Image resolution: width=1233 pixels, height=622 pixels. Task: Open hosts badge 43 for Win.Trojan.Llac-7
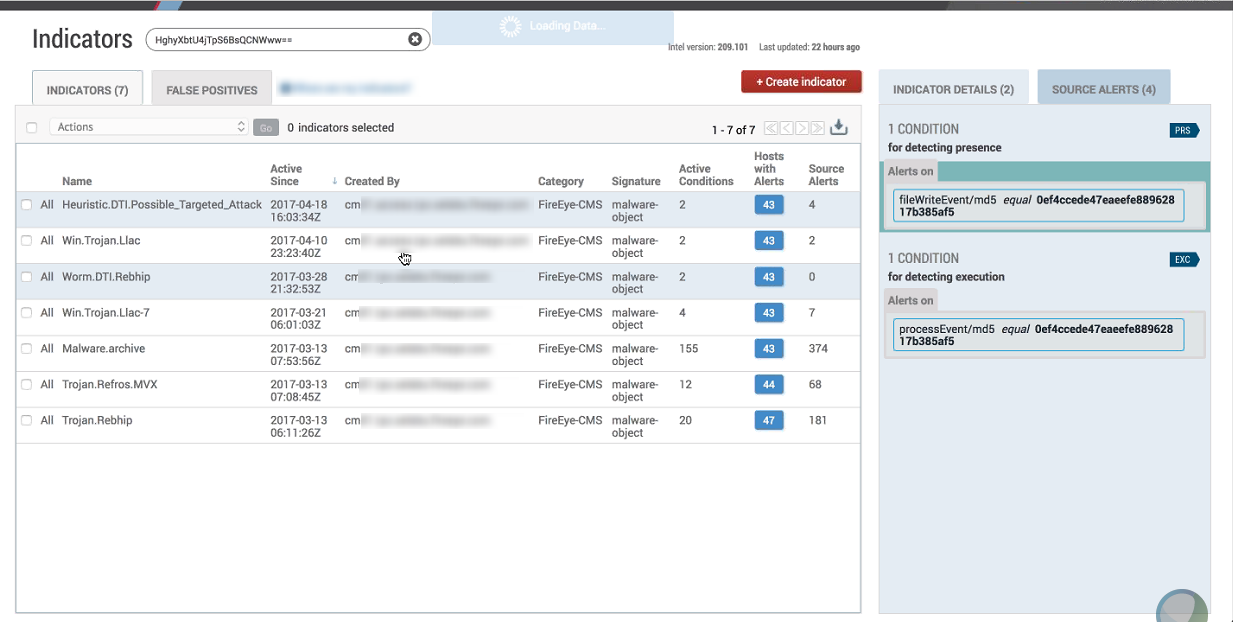[x=769, y=313]
